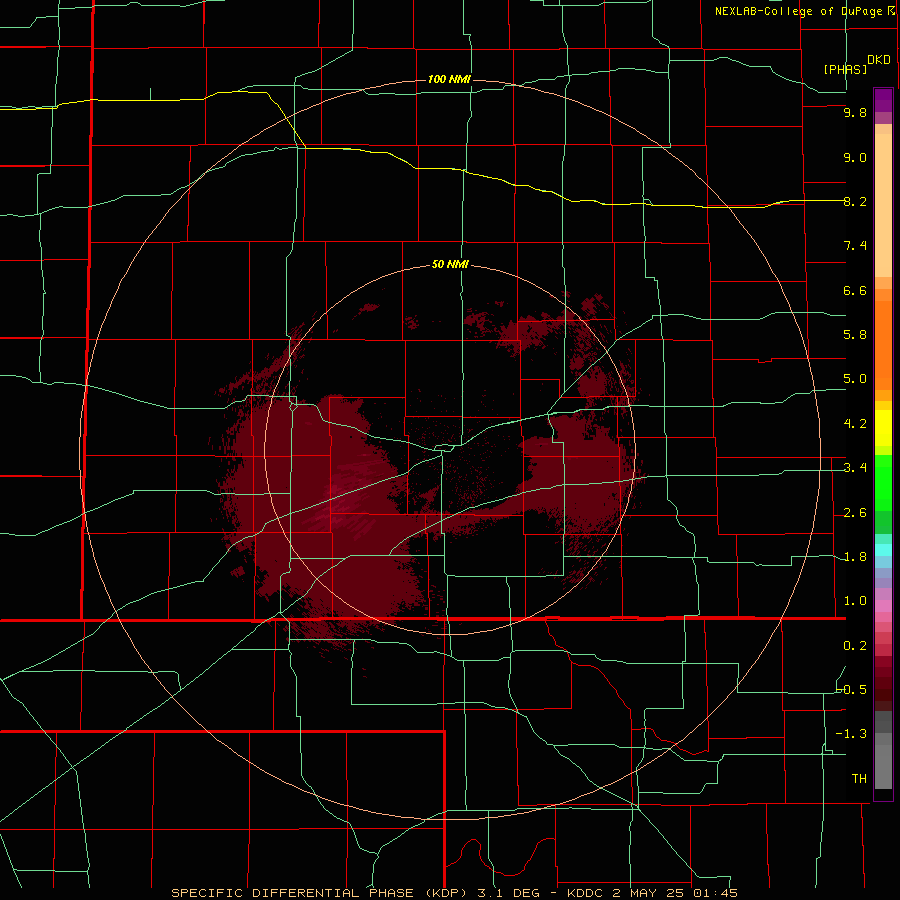Pick the pale peach color bar segment

[x=883, y=205]
